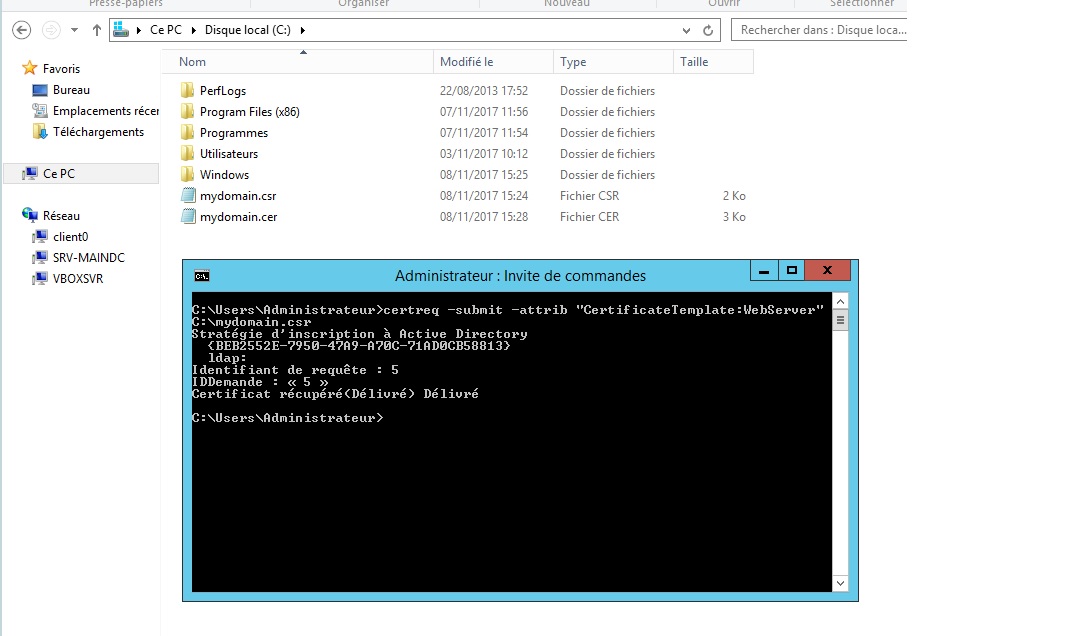Open VBOXSVR network computer
This screenshot has width=1075, height=636.
click(x=77, y=278)
